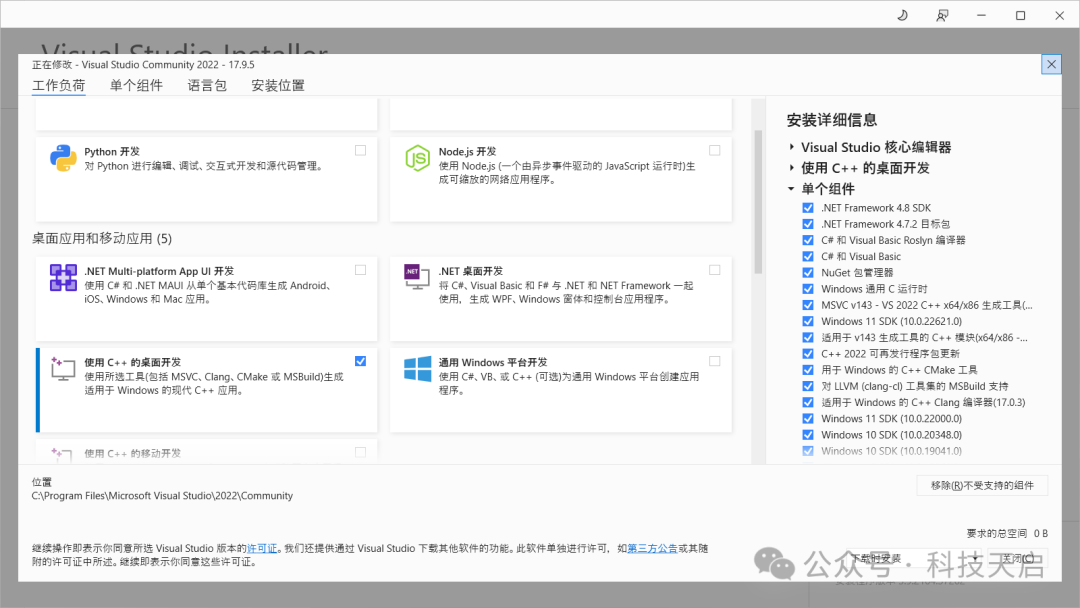Uncheck 用于 Windows 的 C++ CMake 工具
The height and width of the screenshot is (608, 1080).
point(808,370)
